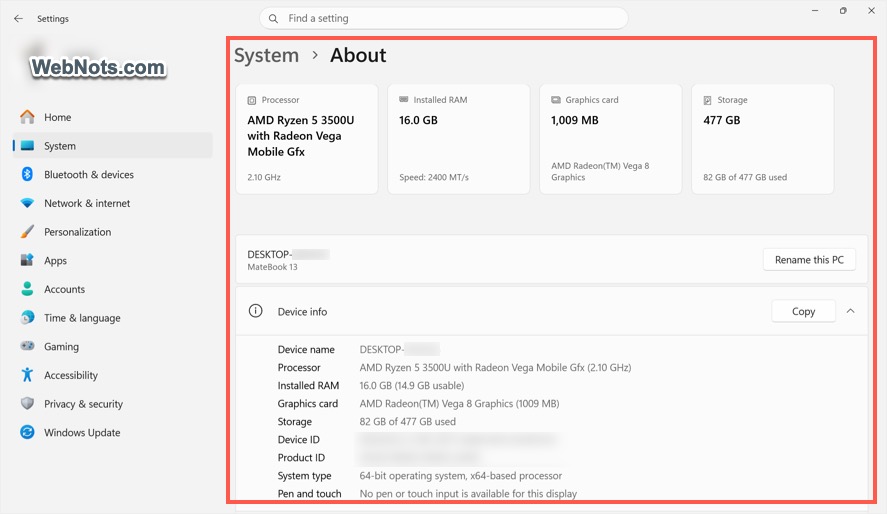Click the Privacy & security shield icon
The width and height of the screenshot is (887, 514).
[27, 403]
